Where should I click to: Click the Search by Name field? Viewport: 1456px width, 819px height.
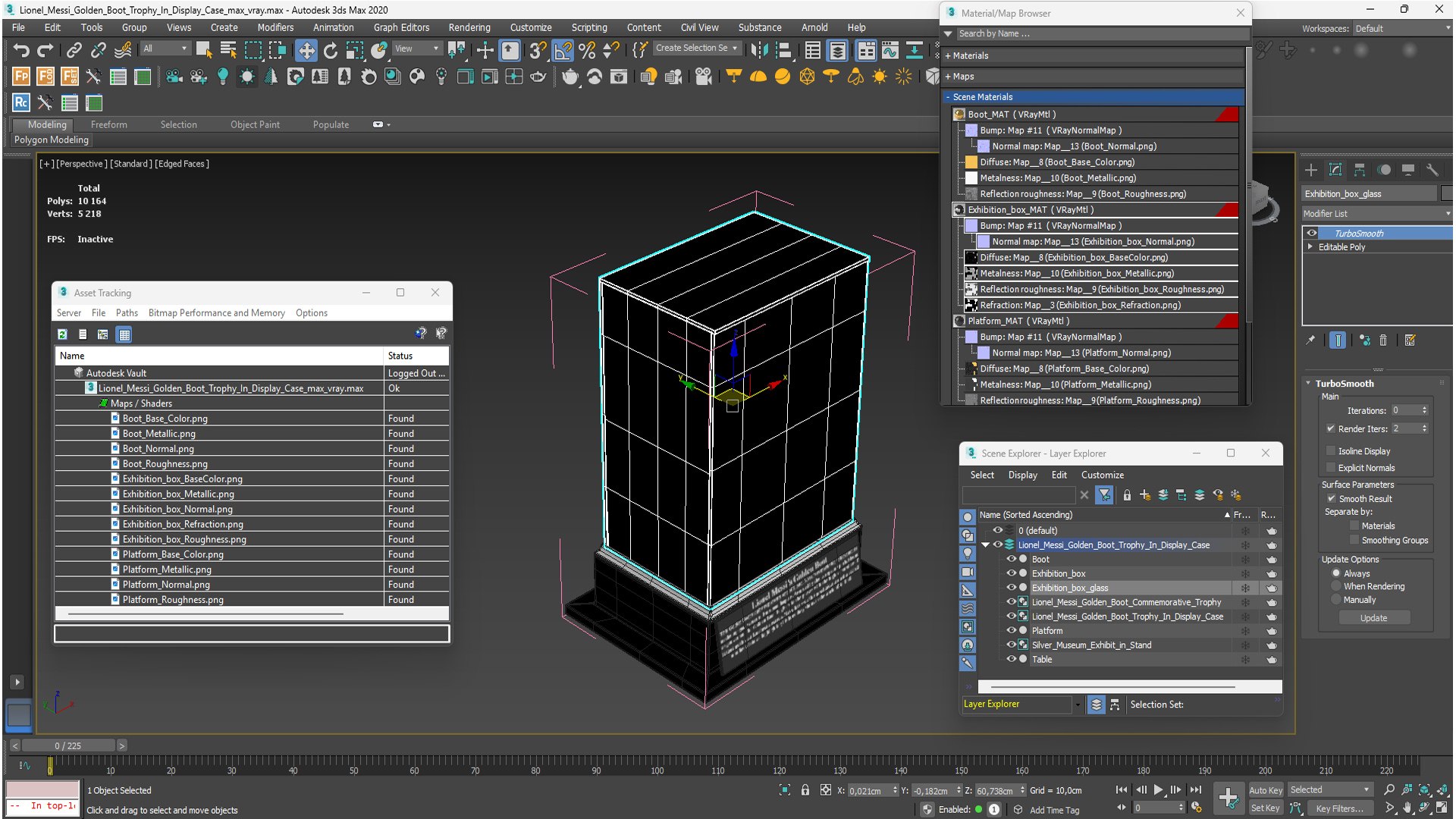(1101, 34)
